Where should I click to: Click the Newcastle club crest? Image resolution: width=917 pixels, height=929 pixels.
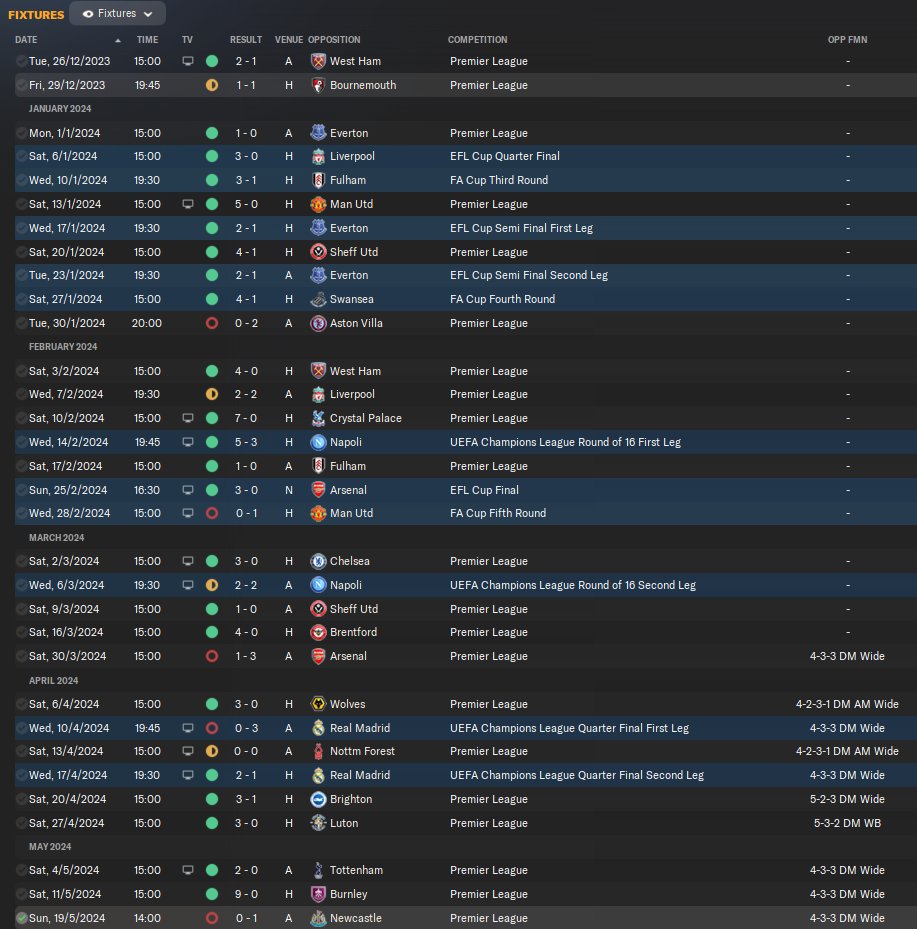click(318, 918)
